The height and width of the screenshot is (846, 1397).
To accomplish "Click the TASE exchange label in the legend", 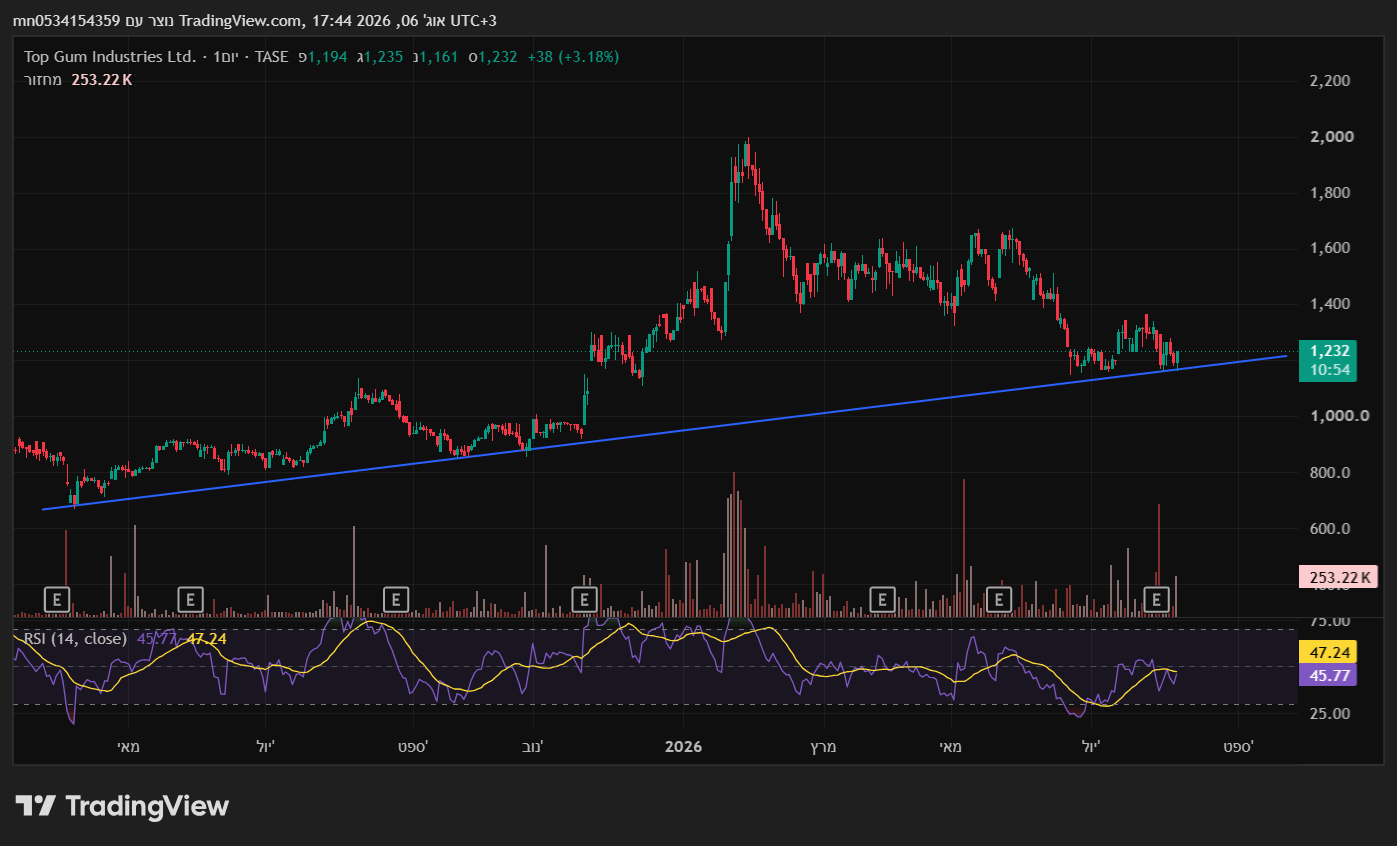I will [271, 57].
